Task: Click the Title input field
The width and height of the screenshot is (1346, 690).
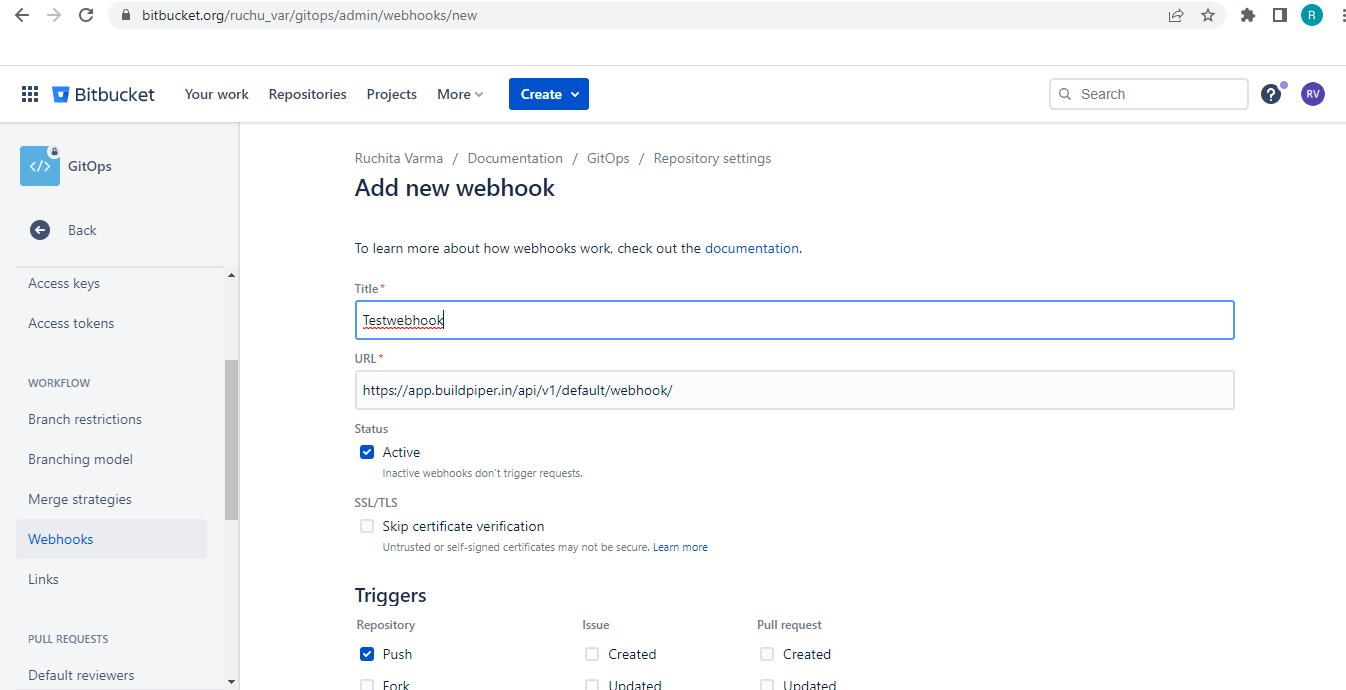Action: tap(794, 320)
